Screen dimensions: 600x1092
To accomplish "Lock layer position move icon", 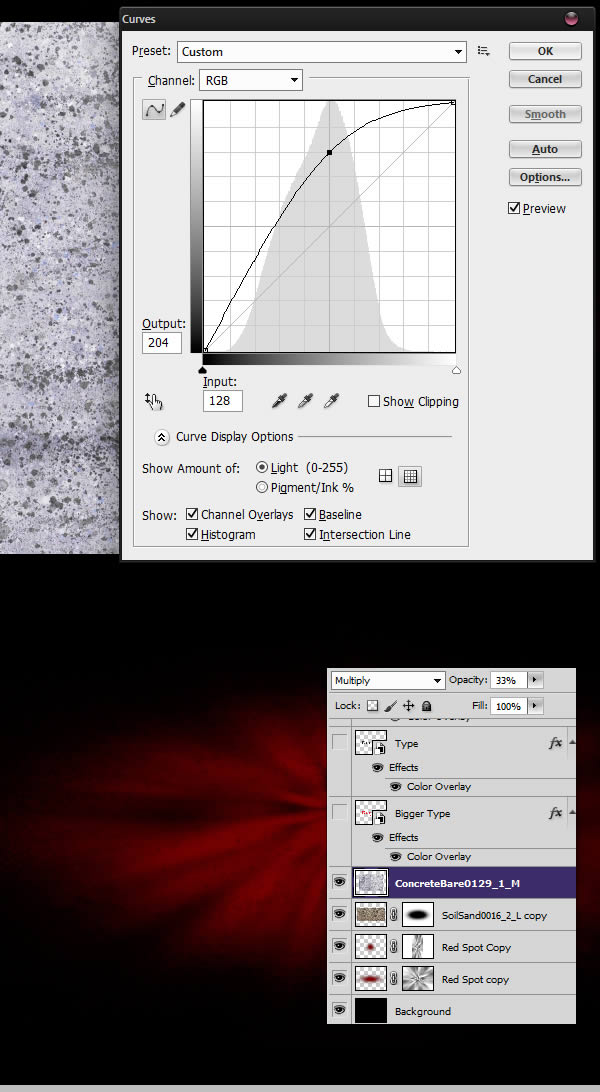I will [409, 705].
